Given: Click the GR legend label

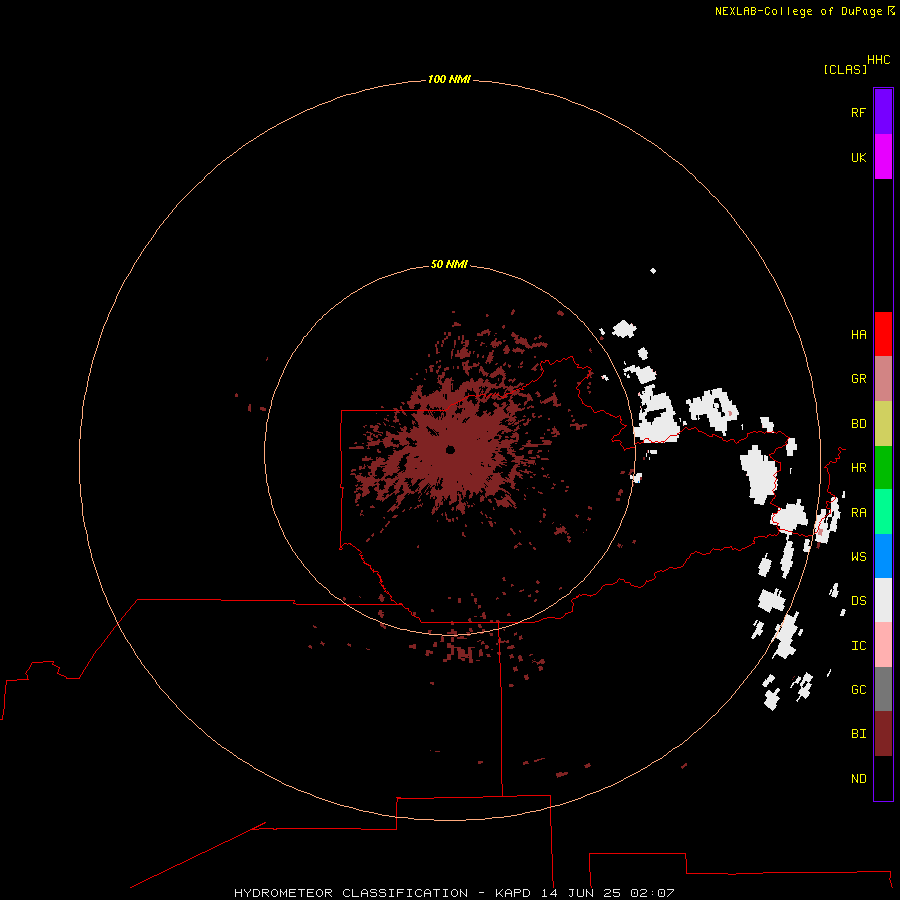Looking at the screenshot, I should 858,379.
